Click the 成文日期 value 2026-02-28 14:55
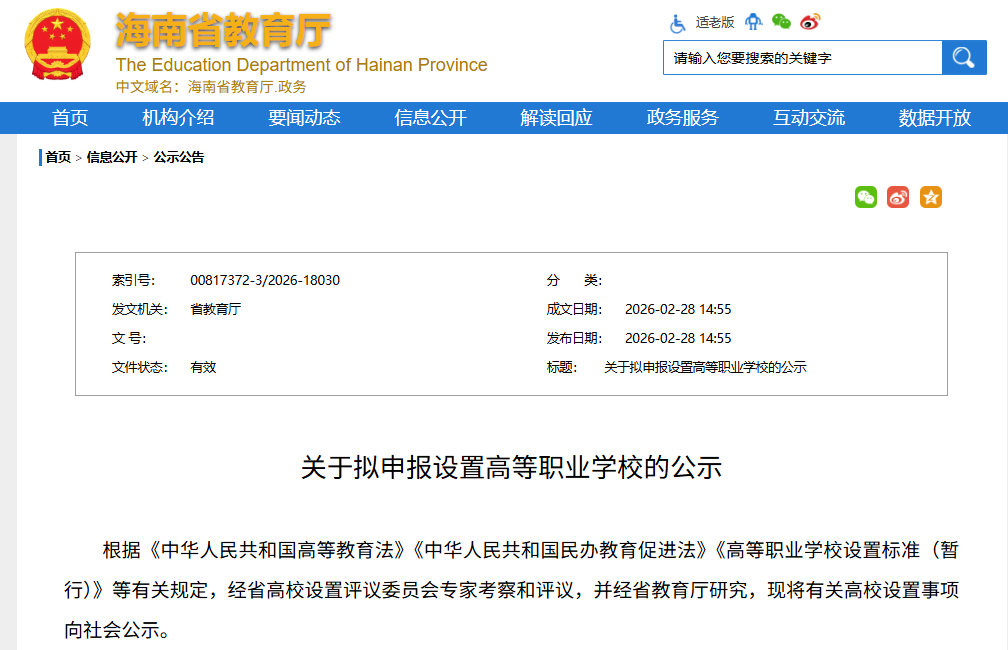The height and width of the screenshot is (650, 1008). tap(678, 309)
